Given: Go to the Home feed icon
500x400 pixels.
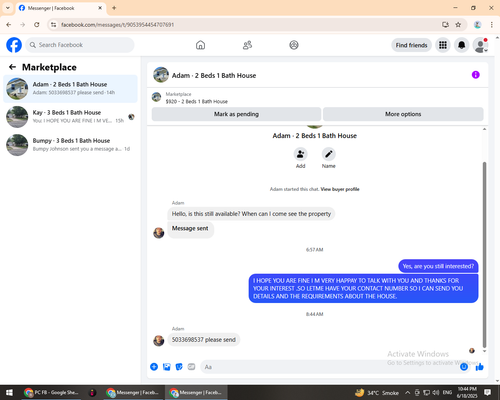Looking at the screenshot, I should coord(200,45).
